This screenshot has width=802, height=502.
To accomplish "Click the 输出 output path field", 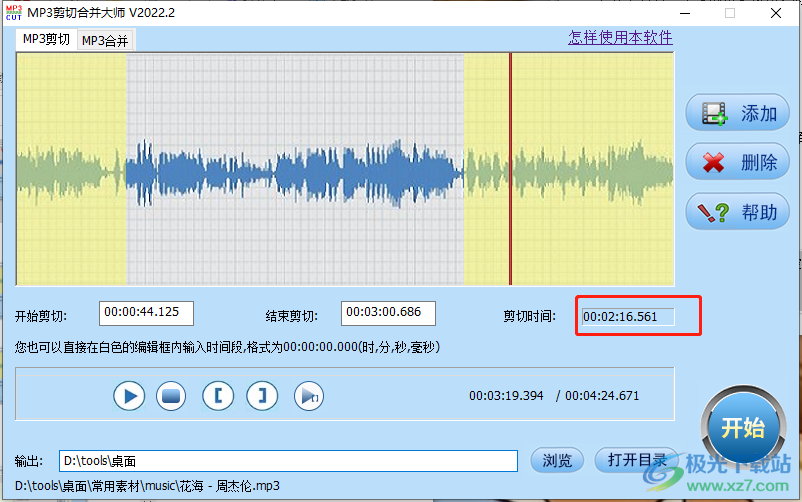I will tap(288, 461).
